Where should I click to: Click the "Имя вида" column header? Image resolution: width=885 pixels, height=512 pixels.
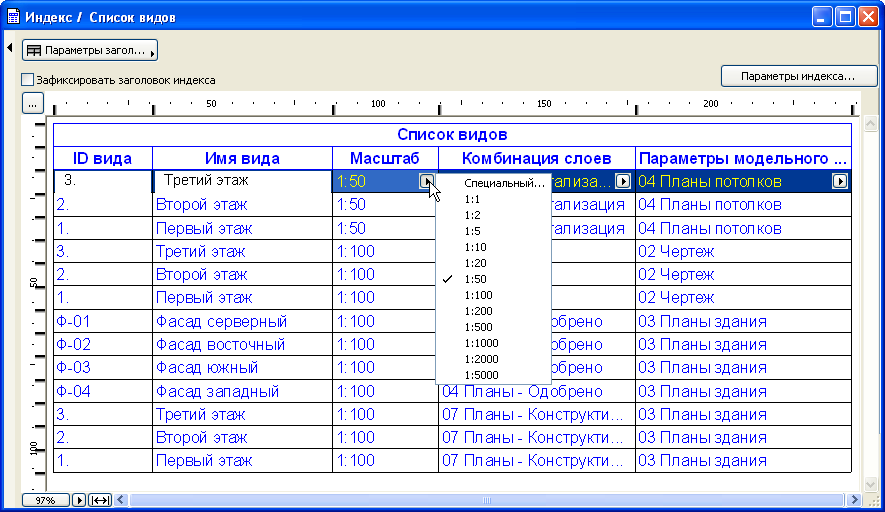click(242, 158)
